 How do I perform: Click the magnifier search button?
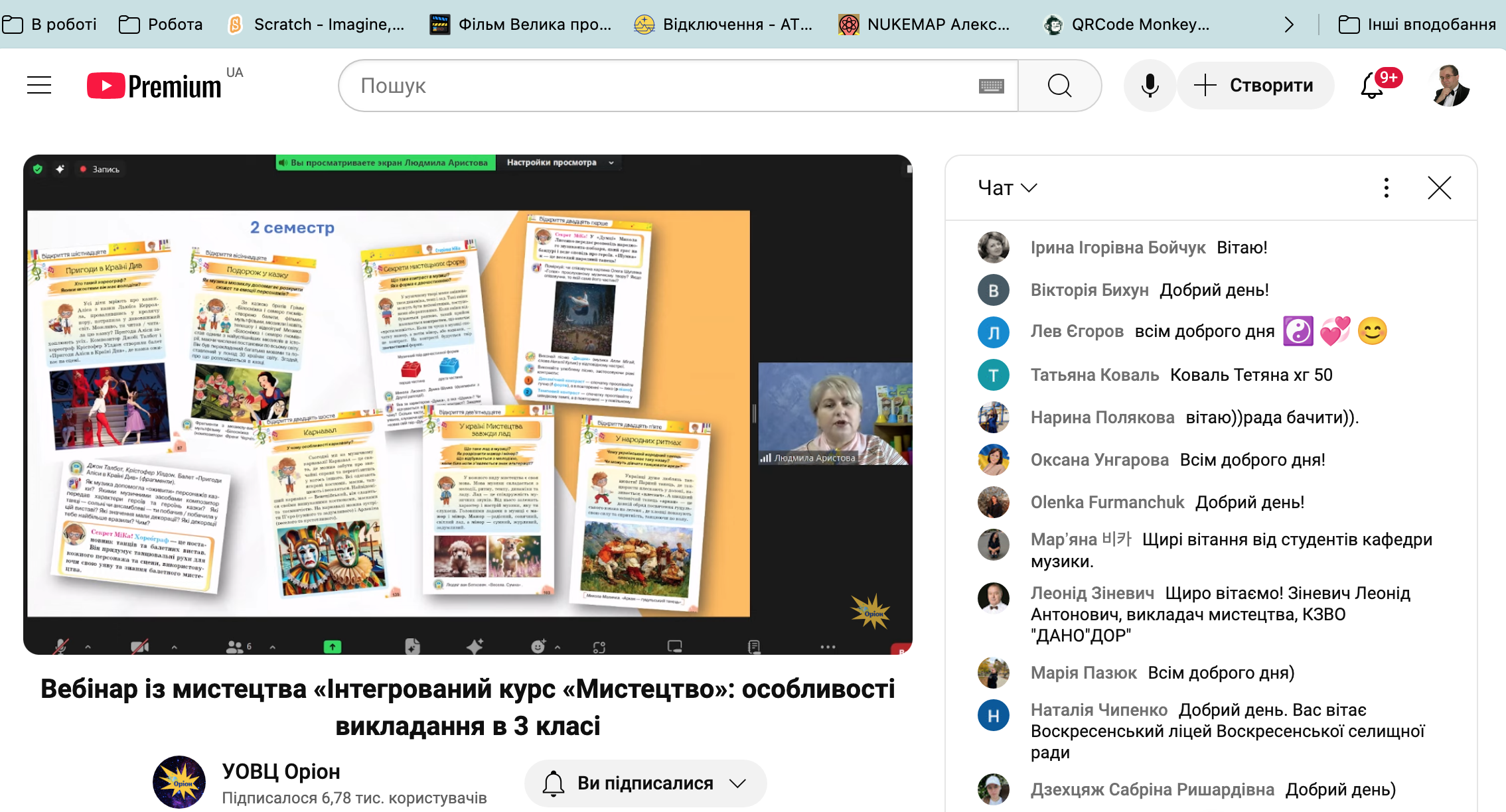tap(1059, 86)
